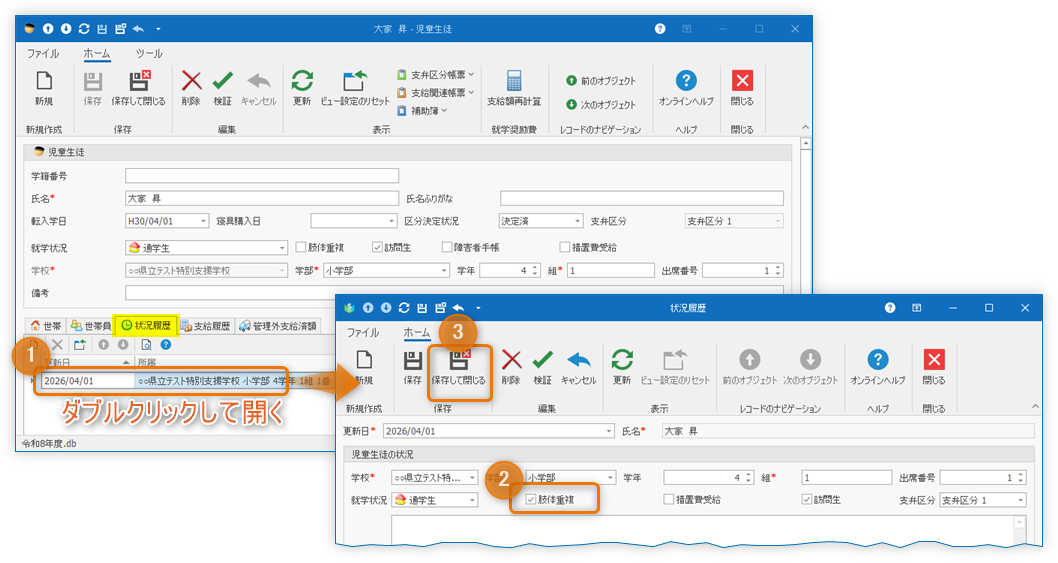
Task: Switch to 世帯 tab
Action: 46,326
